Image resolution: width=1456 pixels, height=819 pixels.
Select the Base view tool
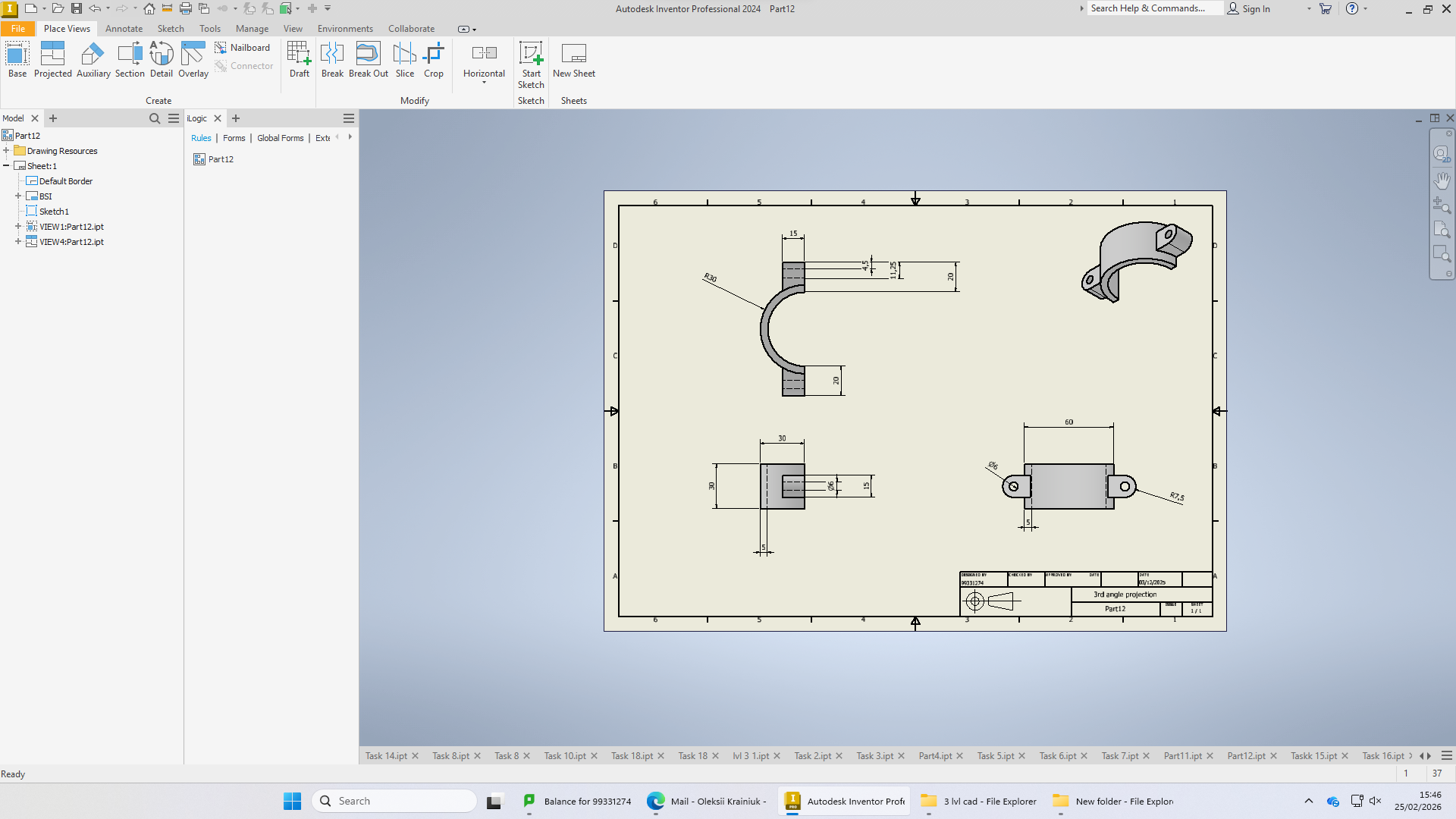17,60
